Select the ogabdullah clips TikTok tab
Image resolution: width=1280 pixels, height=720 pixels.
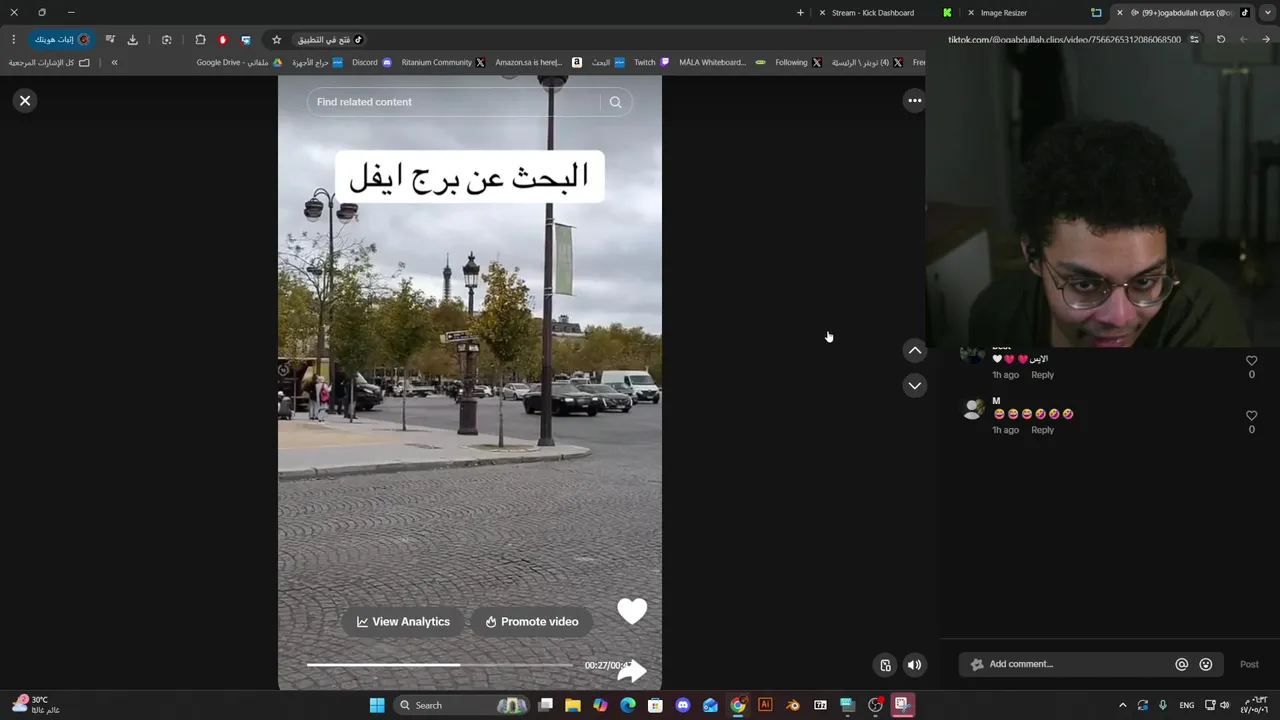coord(1185,13)
